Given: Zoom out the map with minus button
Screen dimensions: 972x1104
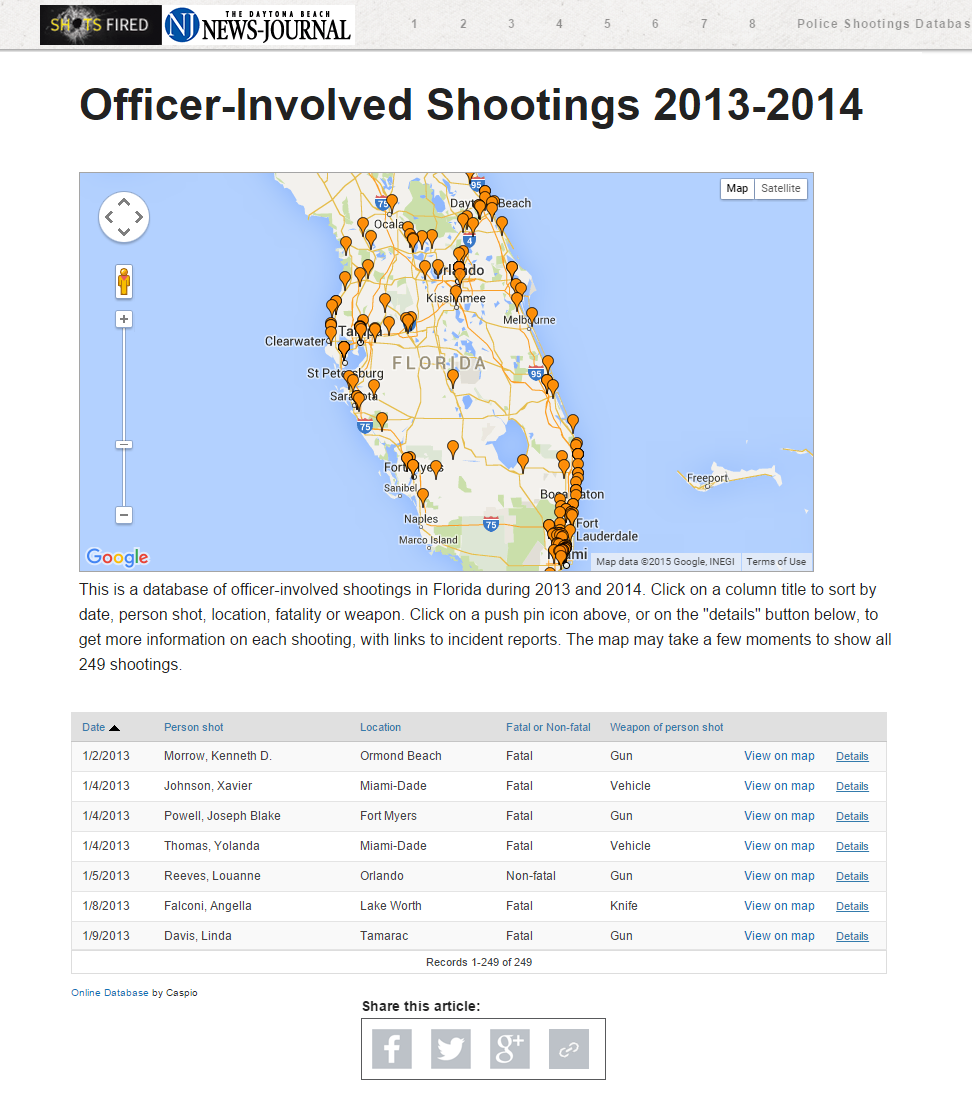Looking at the screenshot, I should (124, 515).
